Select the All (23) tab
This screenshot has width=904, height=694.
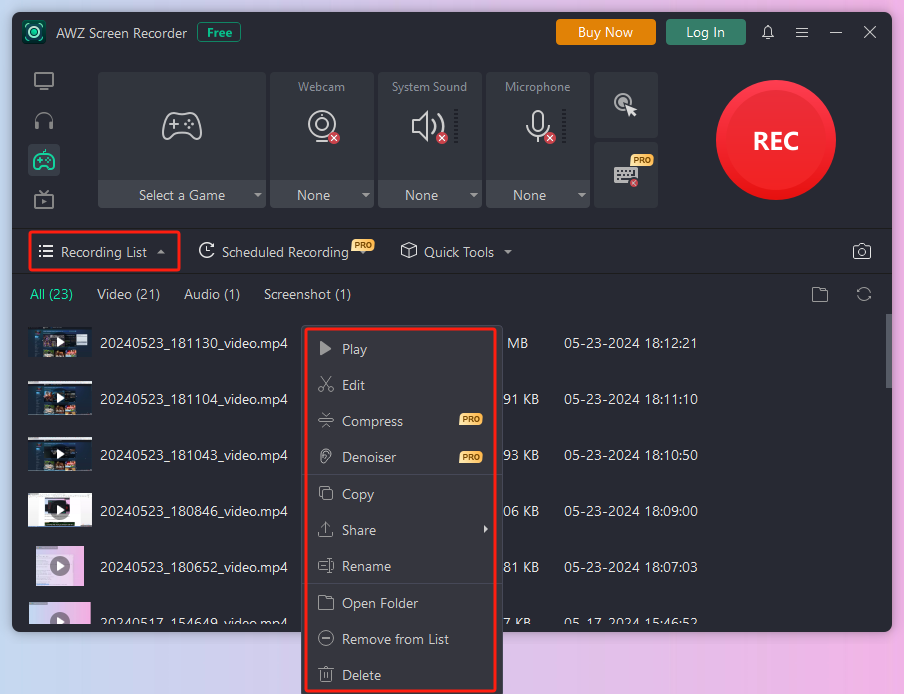point(51,294)
